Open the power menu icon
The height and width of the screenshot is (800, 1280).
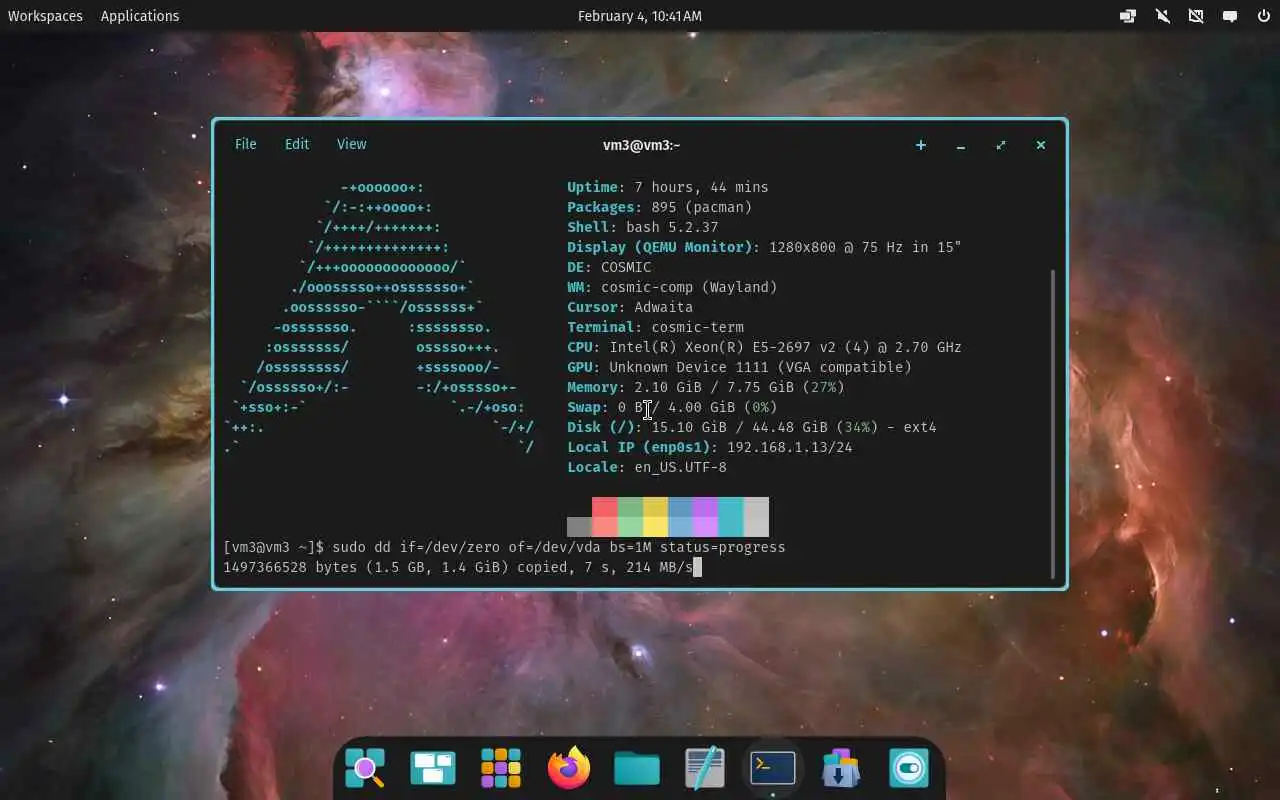pos(1264,16)
